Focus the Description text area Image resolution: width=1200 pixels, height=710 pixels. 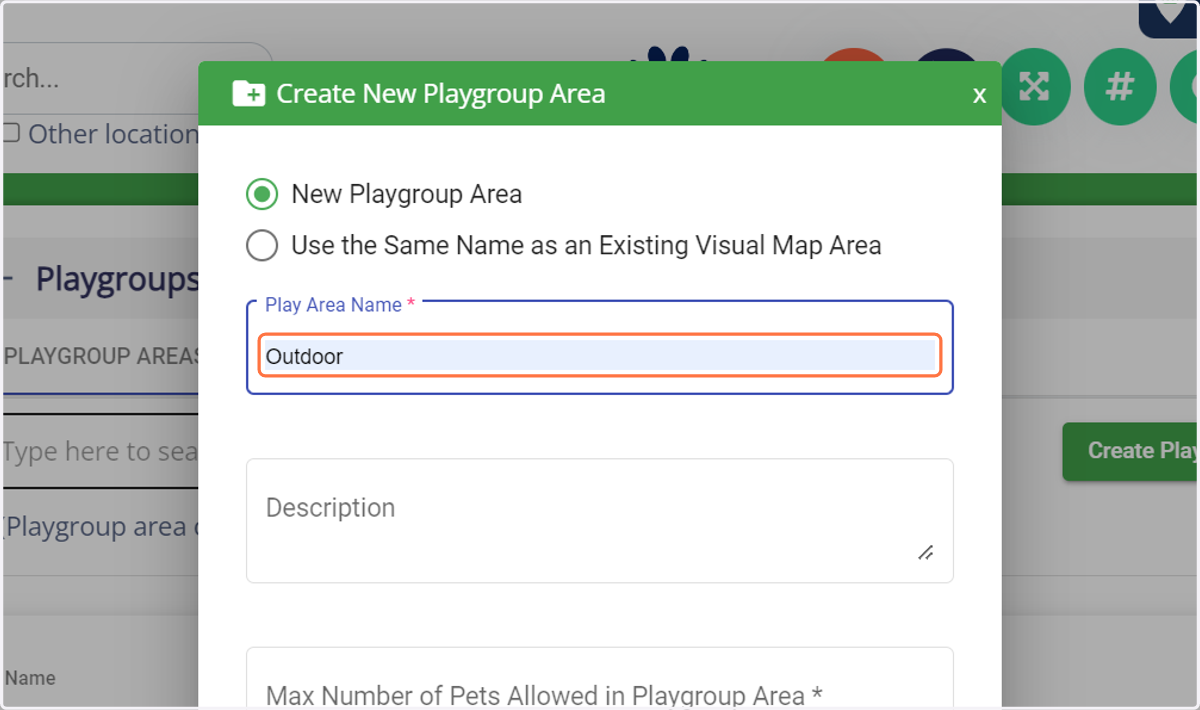tap(600, 521)
